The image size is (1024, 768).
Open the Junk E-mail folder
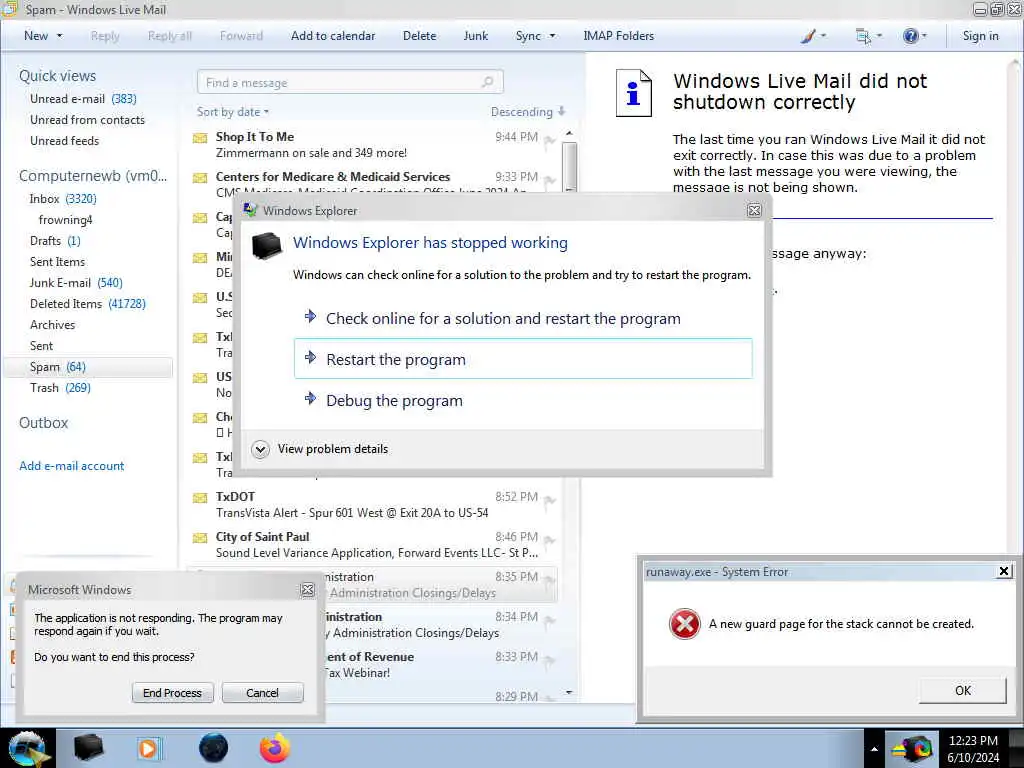click(x=76, y=282)
